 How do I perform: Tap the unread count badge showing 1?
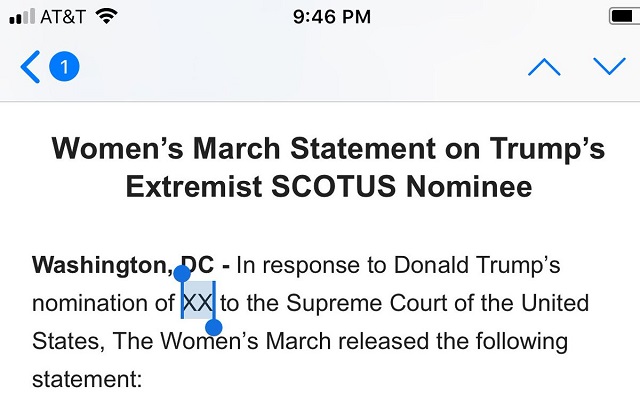(x=64, y=66)
